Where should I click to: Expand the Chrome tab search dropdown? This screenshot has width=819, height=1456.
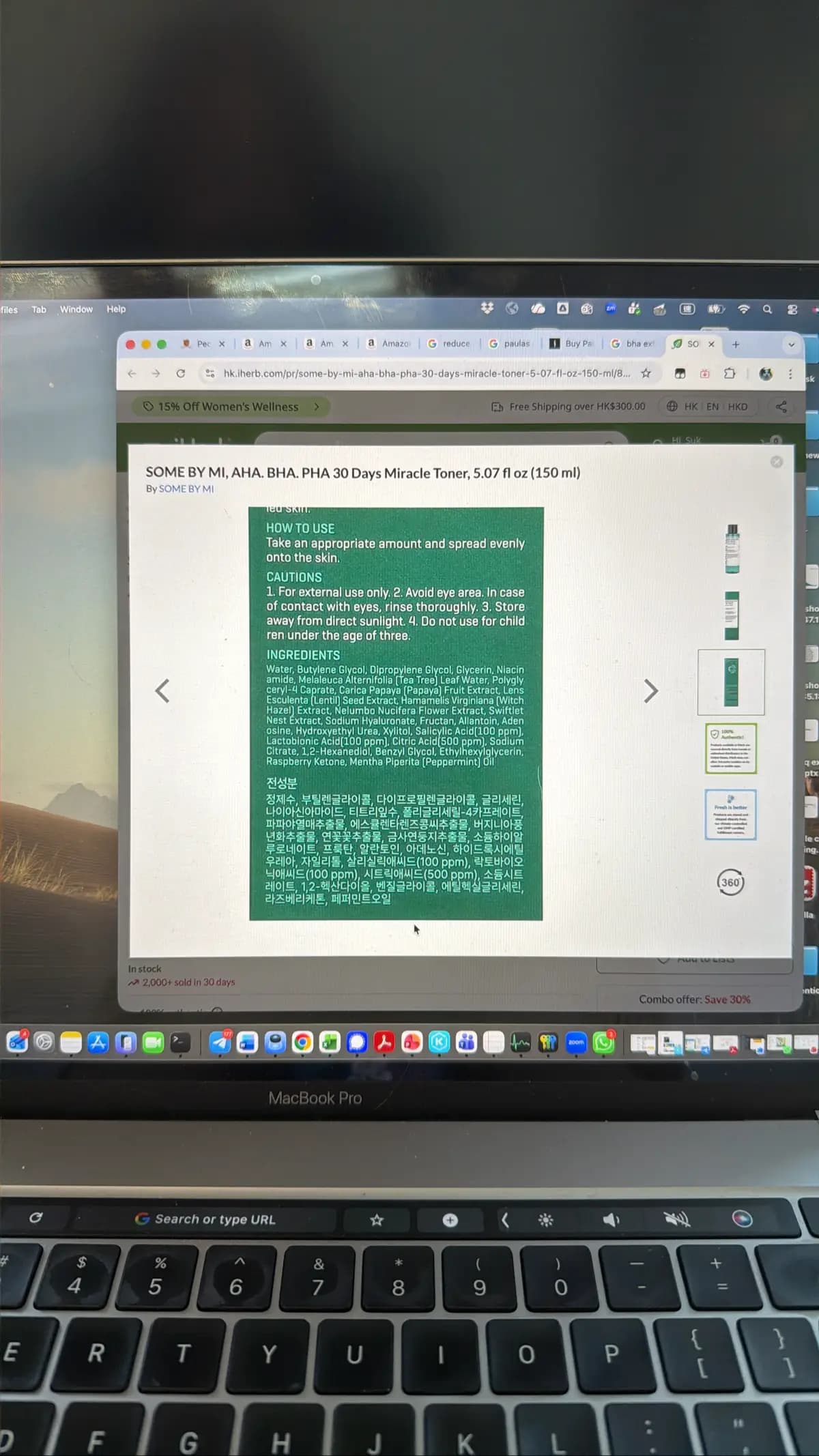[x=791, y=345]
